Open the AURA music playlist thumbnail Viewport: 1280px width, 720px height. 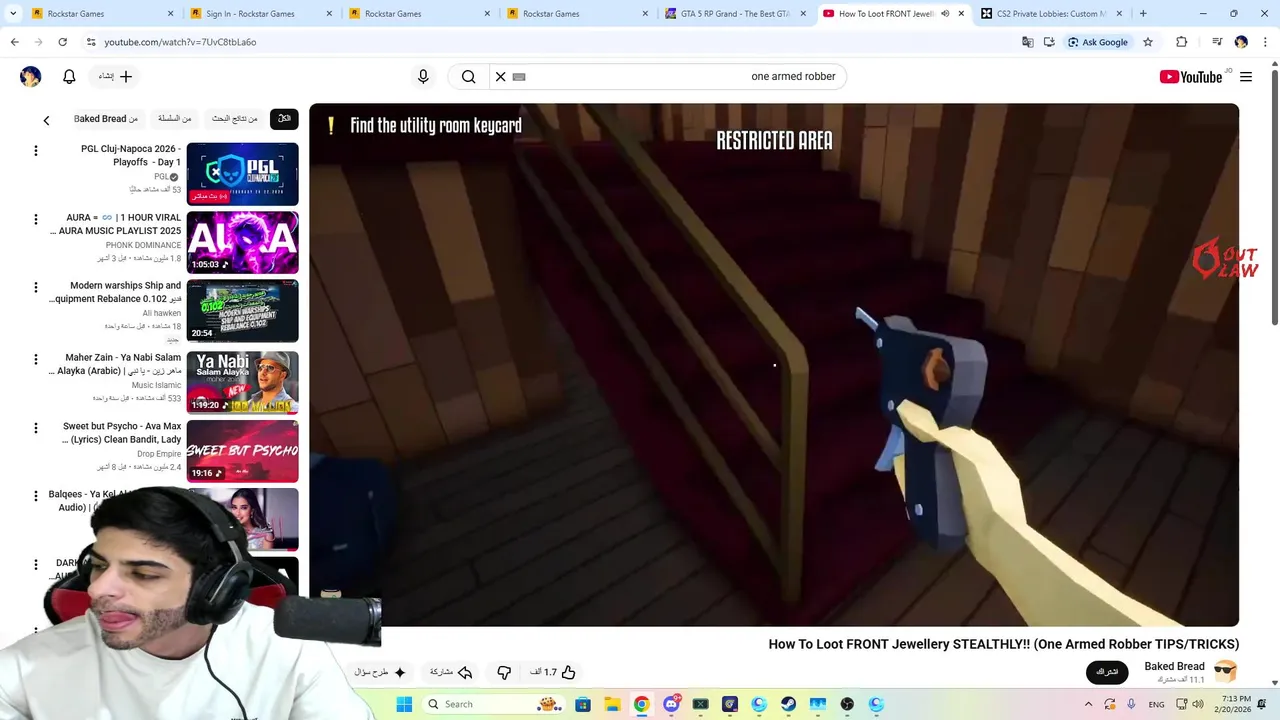[242, 242]
